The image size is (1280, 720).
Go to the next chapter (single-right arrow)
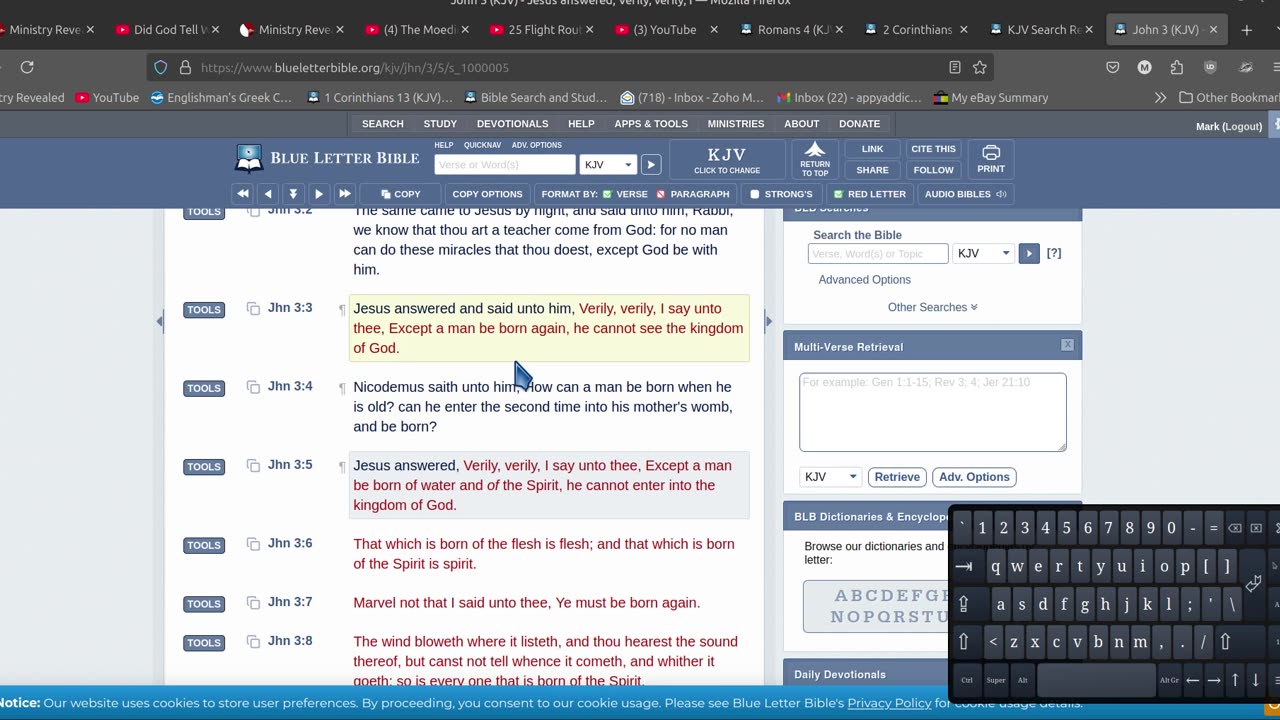319,194
